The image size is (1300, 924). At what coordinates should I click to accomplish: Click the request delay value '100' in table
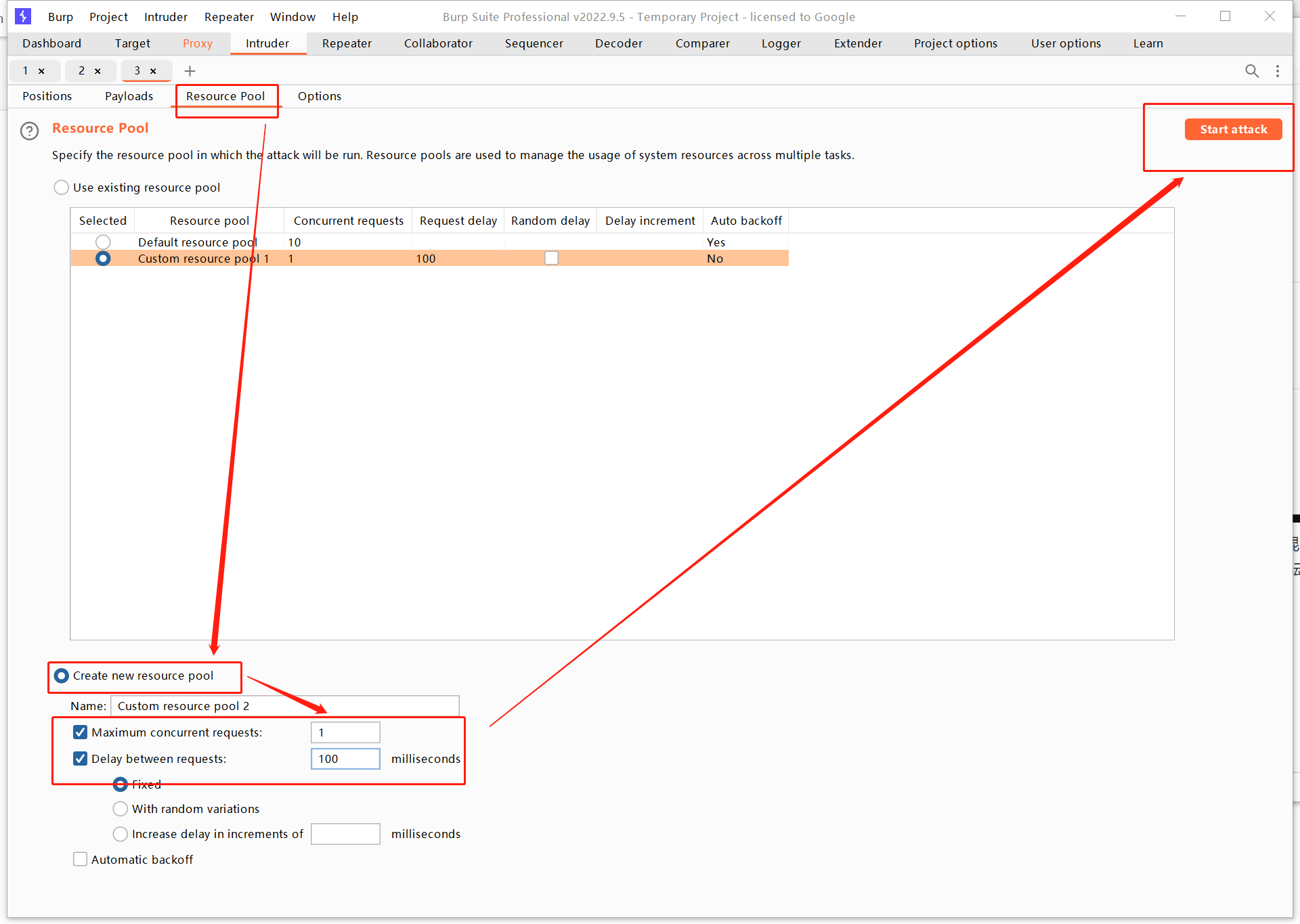(x=425, y=259)
